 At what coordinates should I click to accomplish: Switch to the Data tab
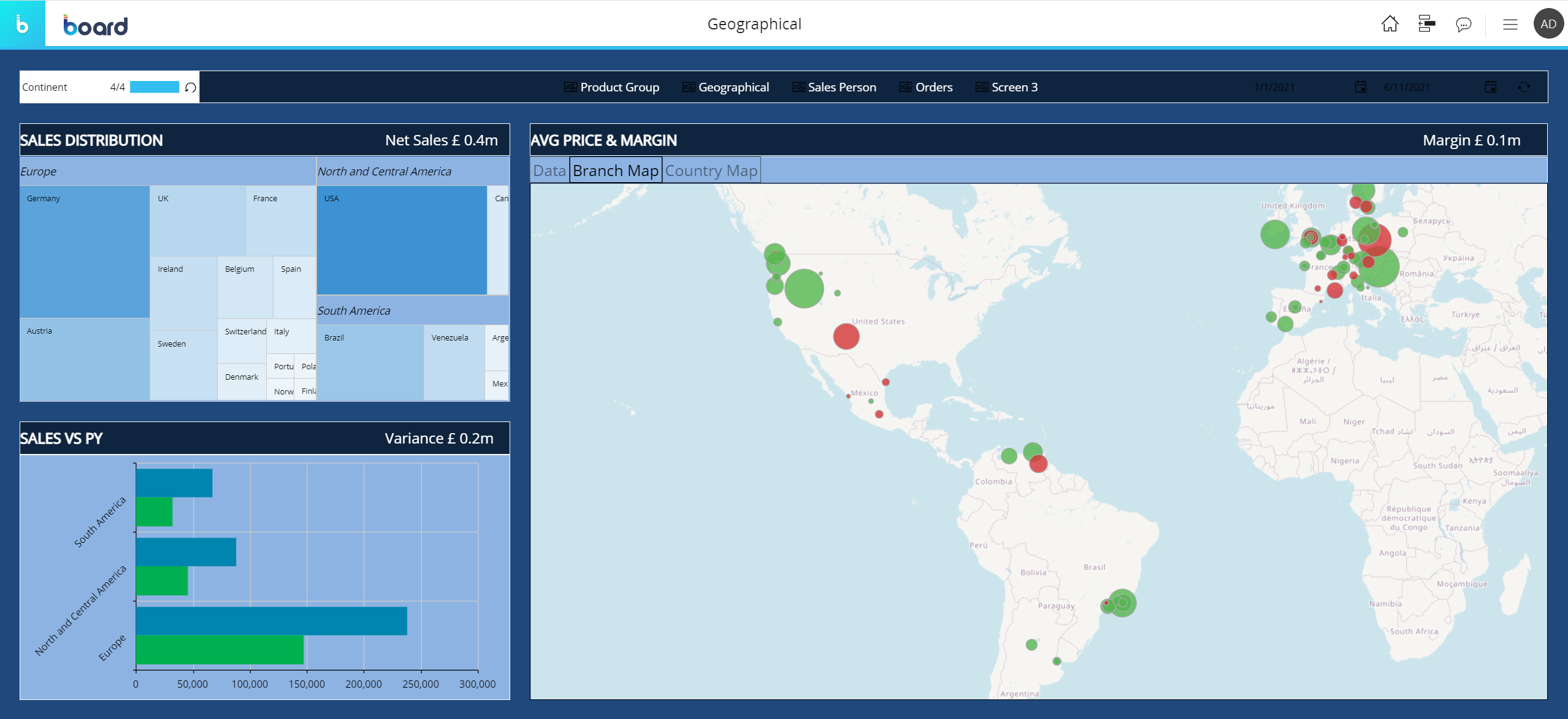click(x=549, y=171)
